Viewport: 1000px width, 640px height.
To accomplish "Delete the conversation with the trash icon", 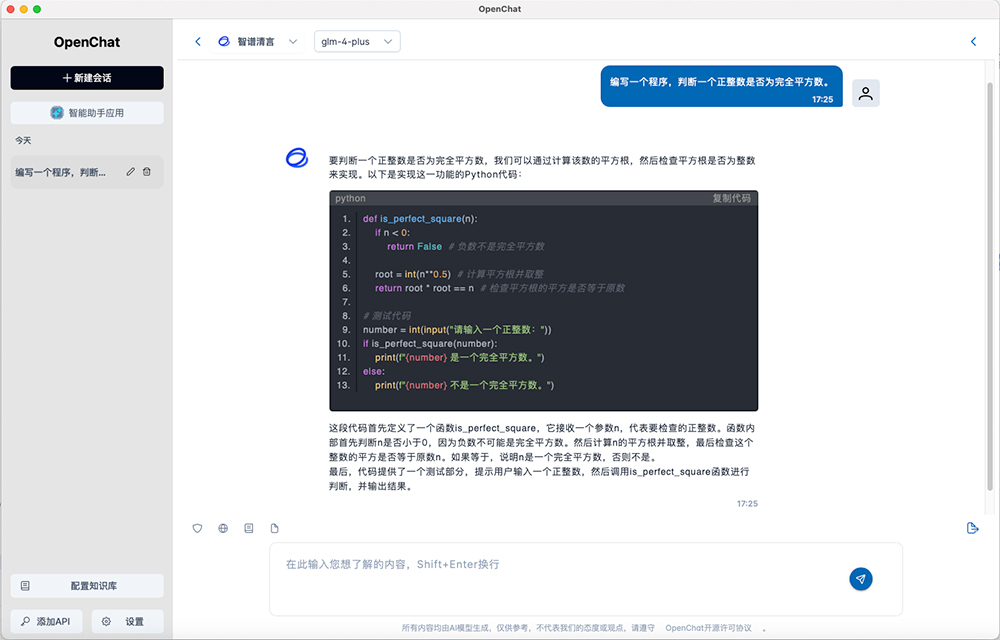I will click(x=147, y=172).
